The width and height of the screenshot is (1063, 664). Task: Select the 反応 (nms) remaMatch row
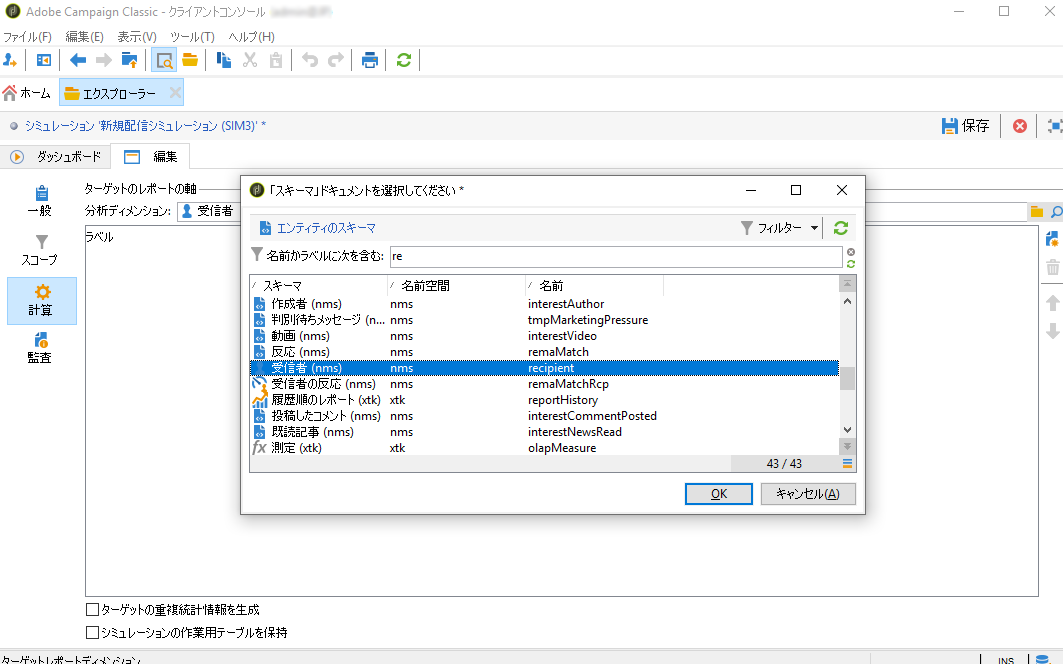pos(544,352)
